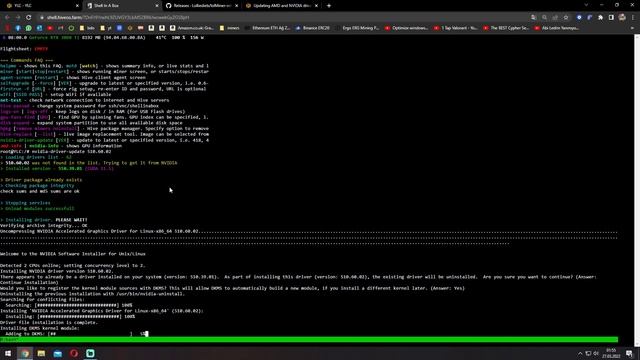
Task: Click the 'nvidia-driver-update 510.60.02' command line
Action: click(x=56, y=151)
